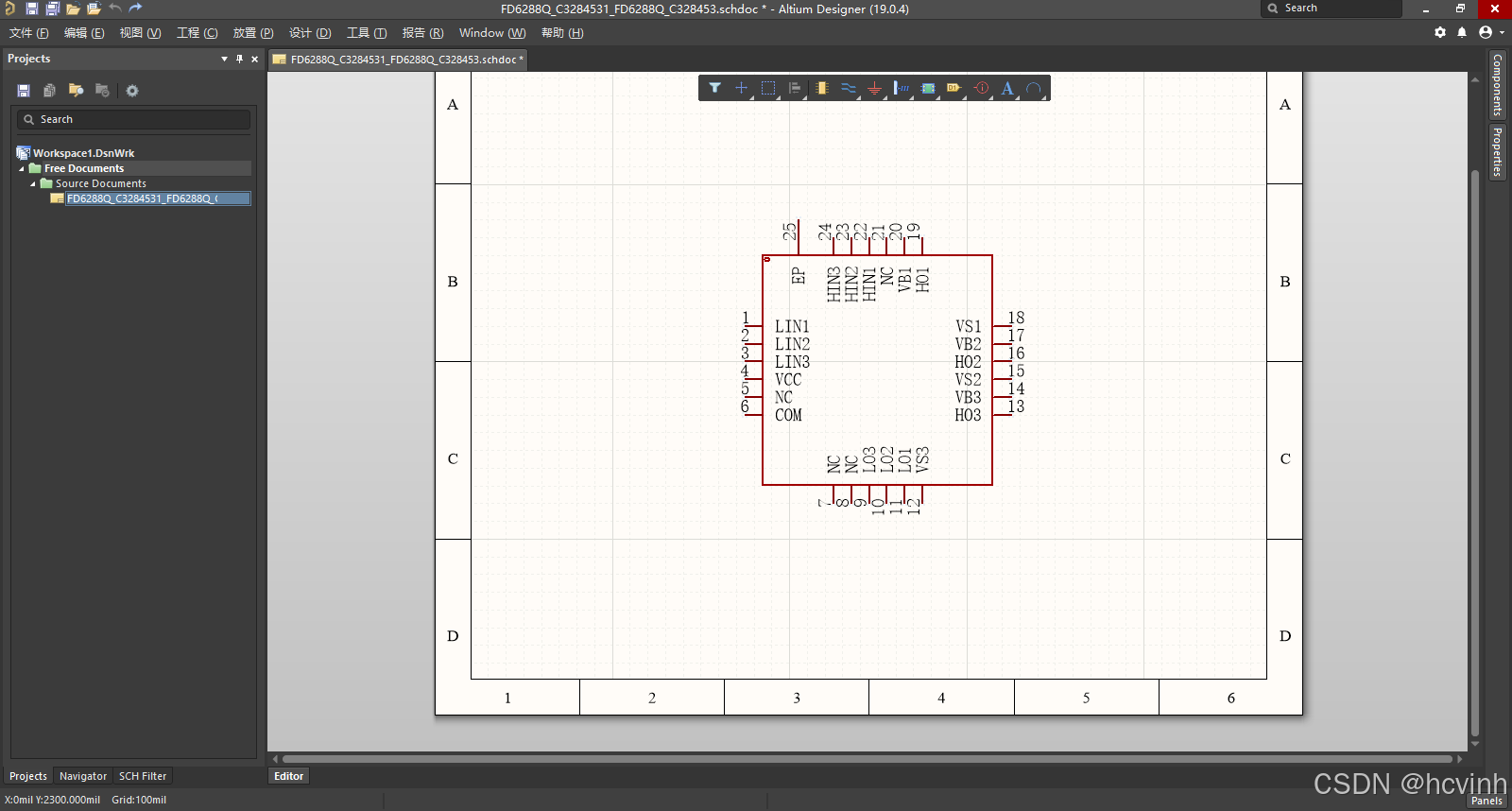
Task: Undo the last action
Action: 114,9
